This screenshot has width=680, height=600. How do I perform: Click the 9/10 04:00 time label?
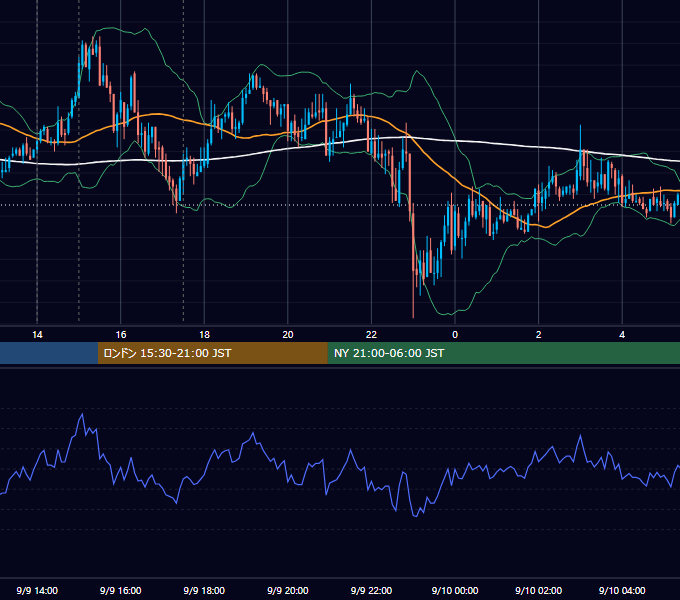click(622, 590)
